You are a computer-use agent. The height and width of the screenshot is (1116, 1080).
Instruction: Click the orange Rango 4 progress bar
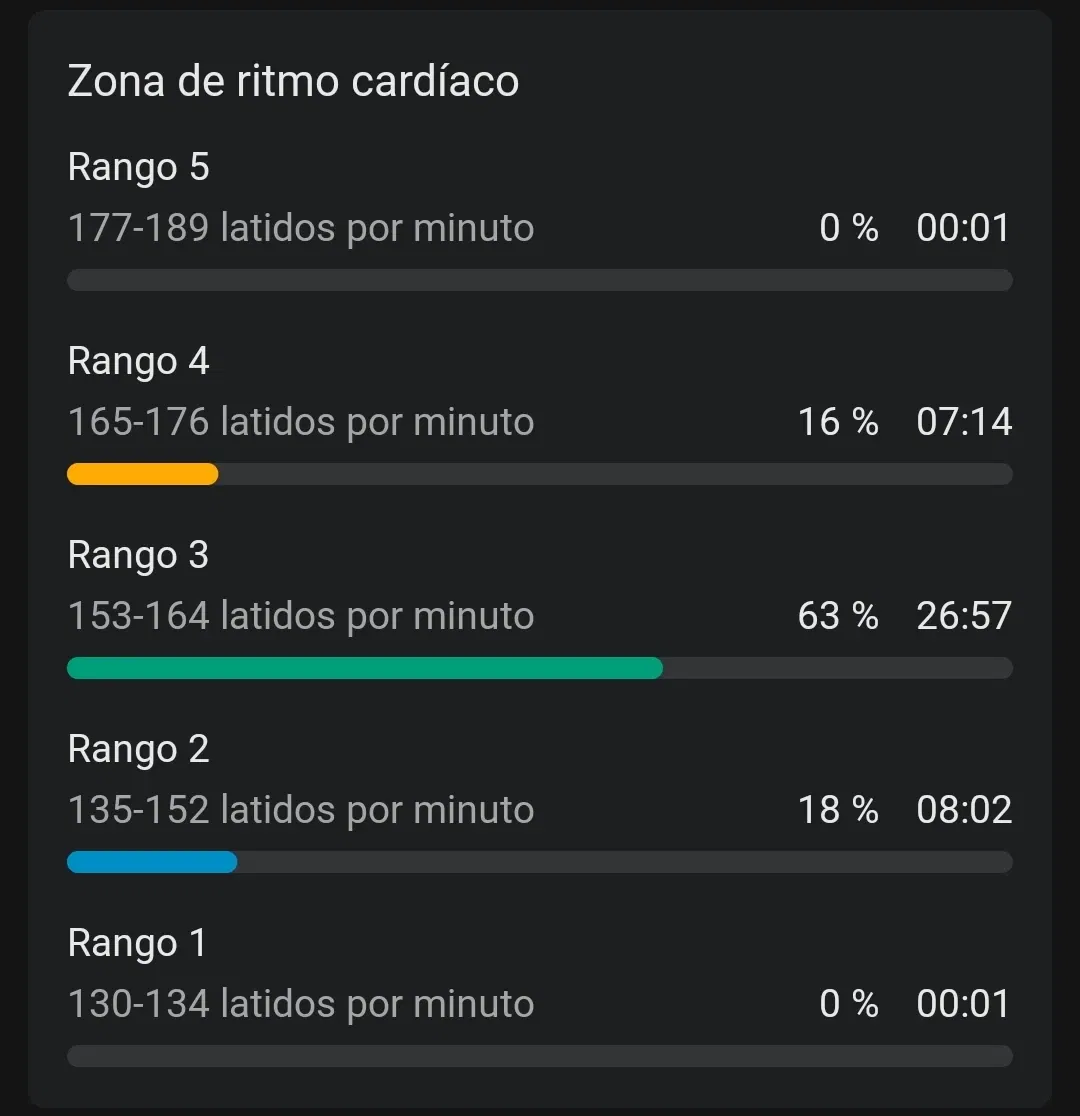(x=142, y=474)
